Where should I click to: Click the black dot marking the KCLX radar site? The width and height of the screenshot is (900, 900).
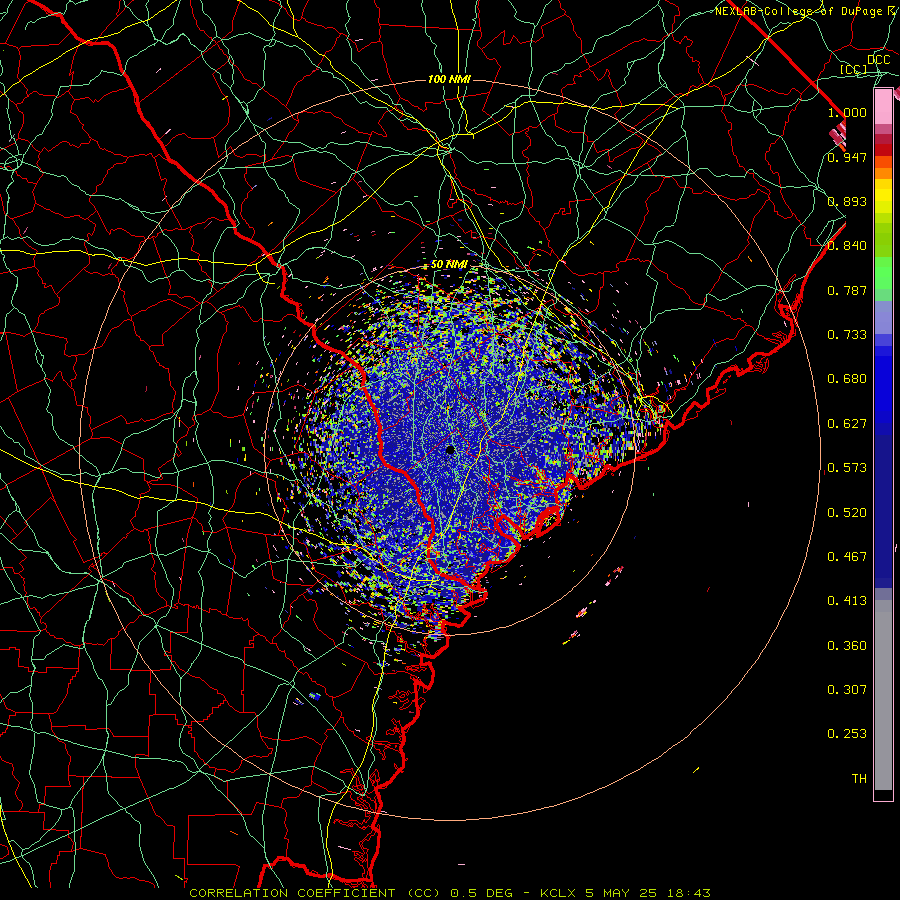click(451, 449)
